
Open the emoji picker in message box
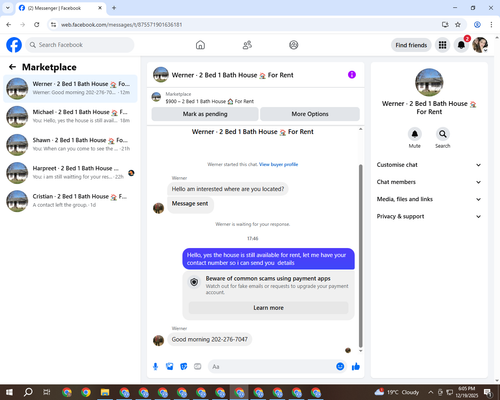(x=340, y=366)
